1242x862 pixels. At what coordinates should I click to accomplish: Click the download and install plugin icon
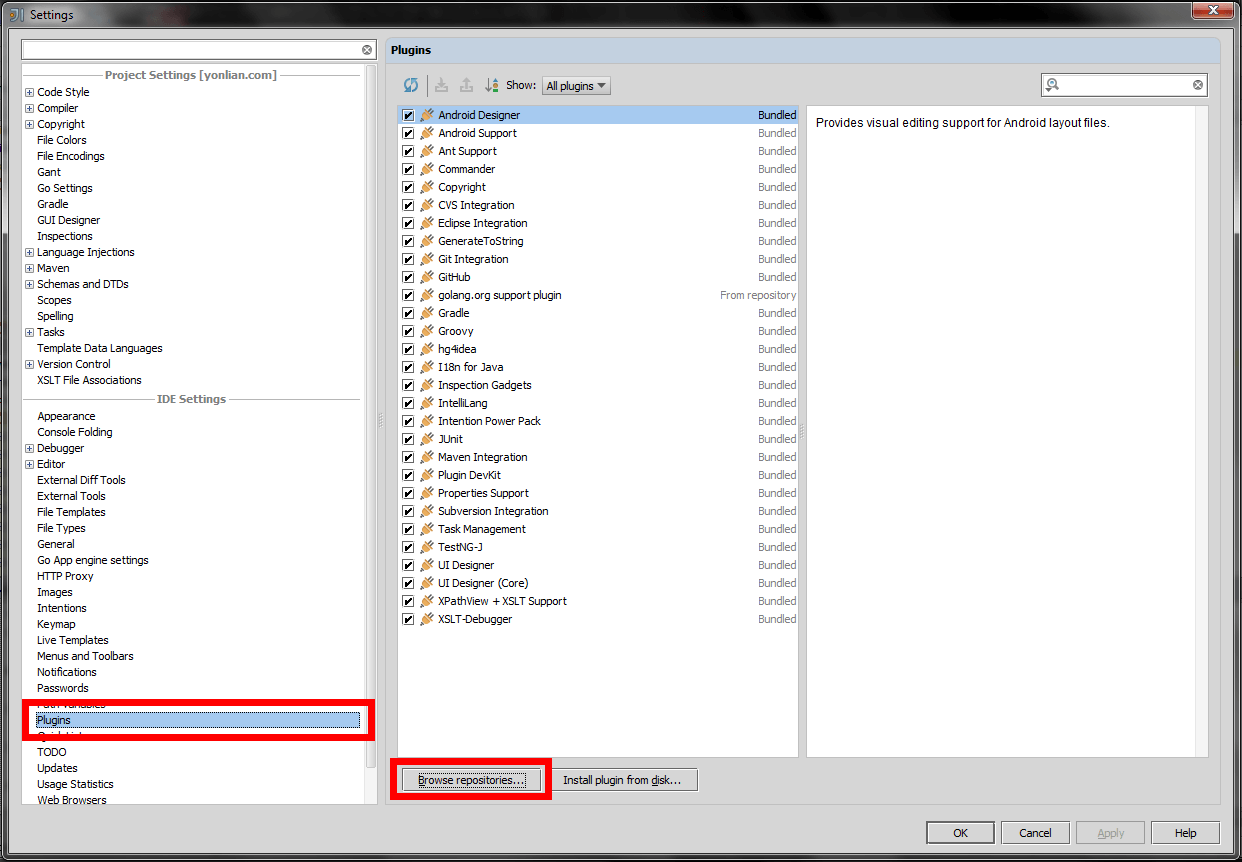pos(441,86)
